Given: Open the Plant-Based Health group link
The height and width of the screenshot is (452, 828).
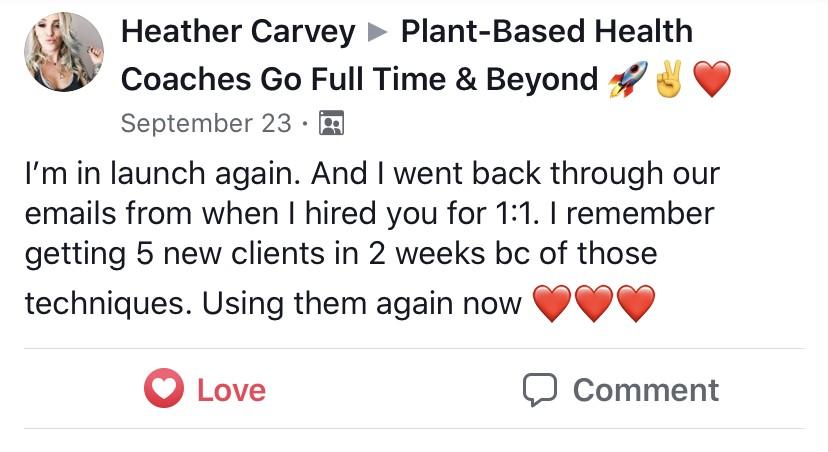Looking at the screenshot, I should (546, 32).
